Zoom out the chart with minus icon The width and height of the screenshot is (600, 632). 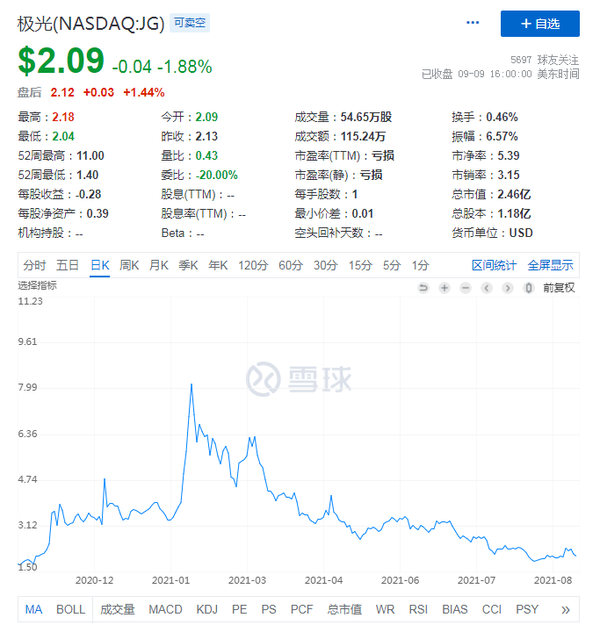click(x=465, y=288)
